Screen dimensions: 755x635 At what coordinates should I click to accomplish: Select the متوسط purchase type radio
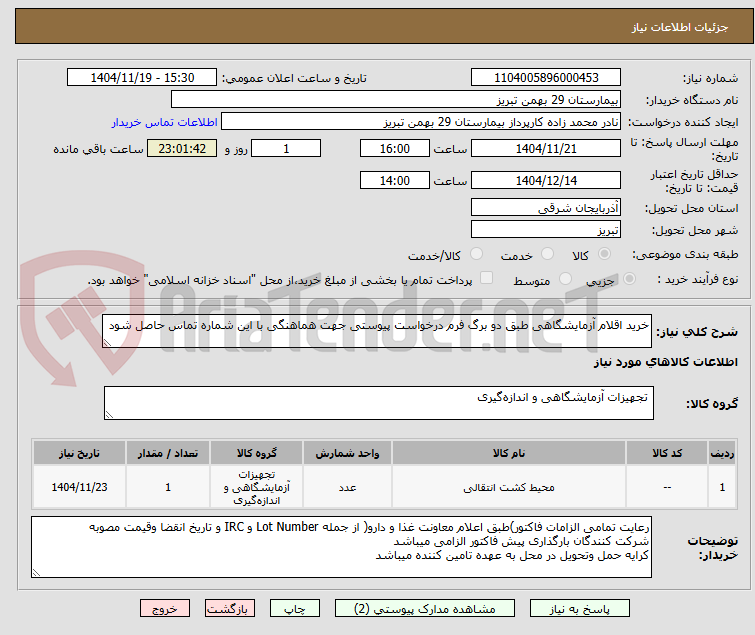[x=565, y=279]
